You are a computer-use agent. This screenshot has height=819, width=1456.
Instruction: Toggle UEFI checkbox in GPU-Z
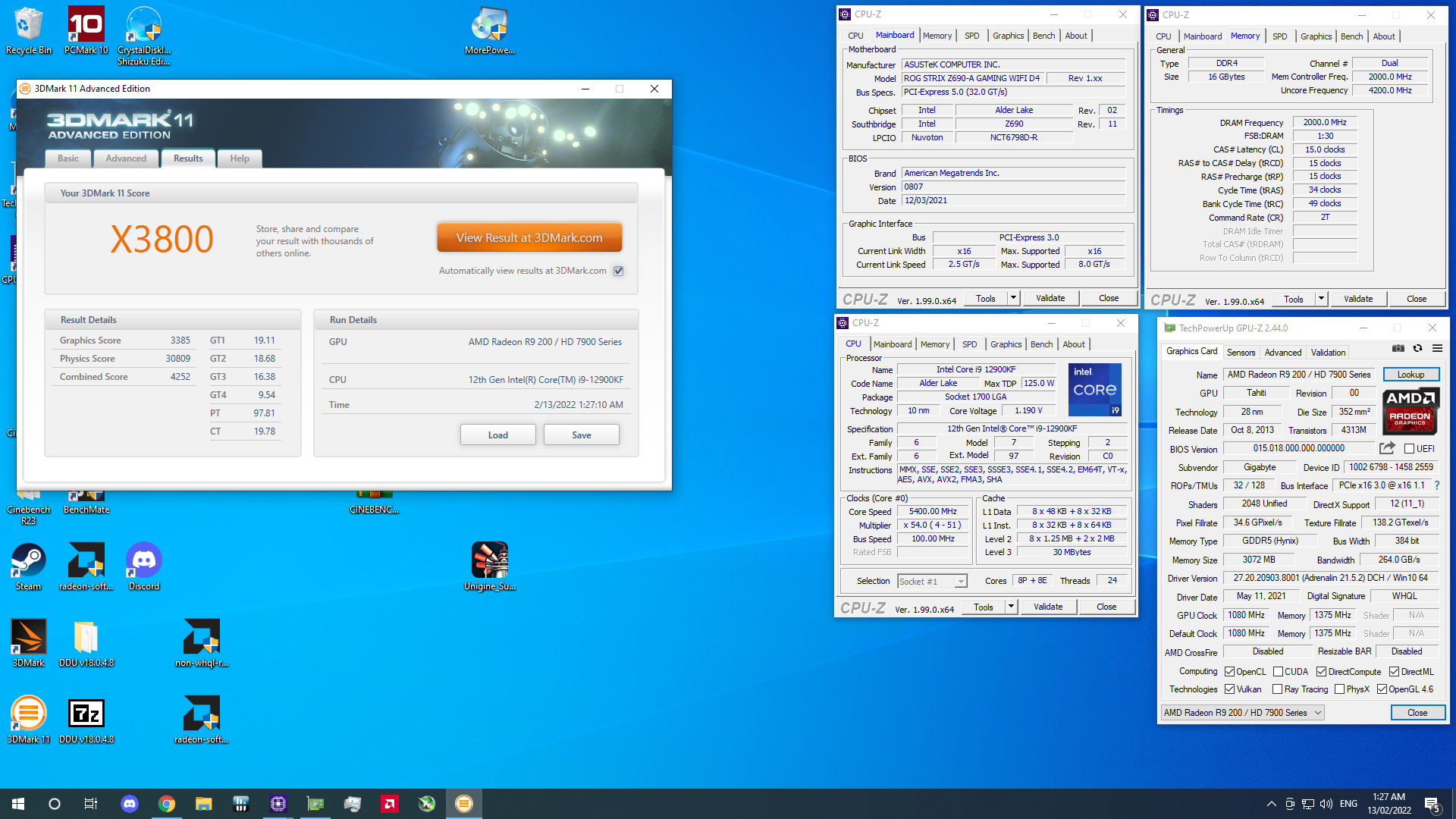coord(1409,449)
